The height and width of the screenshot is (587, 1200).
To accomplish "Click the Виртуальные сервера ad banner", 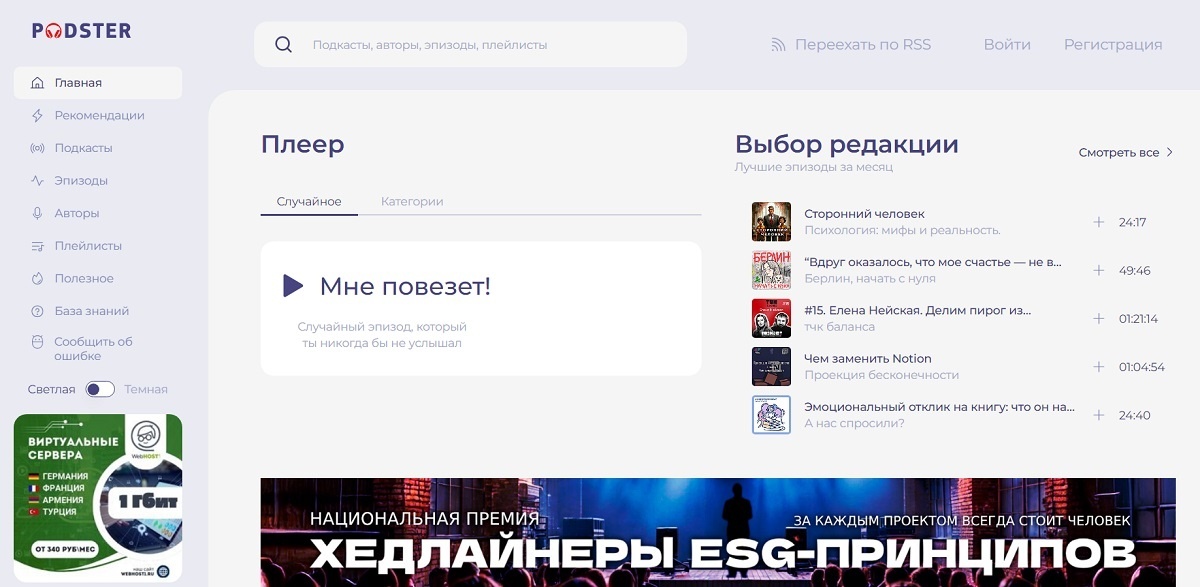I will [98, 498].
